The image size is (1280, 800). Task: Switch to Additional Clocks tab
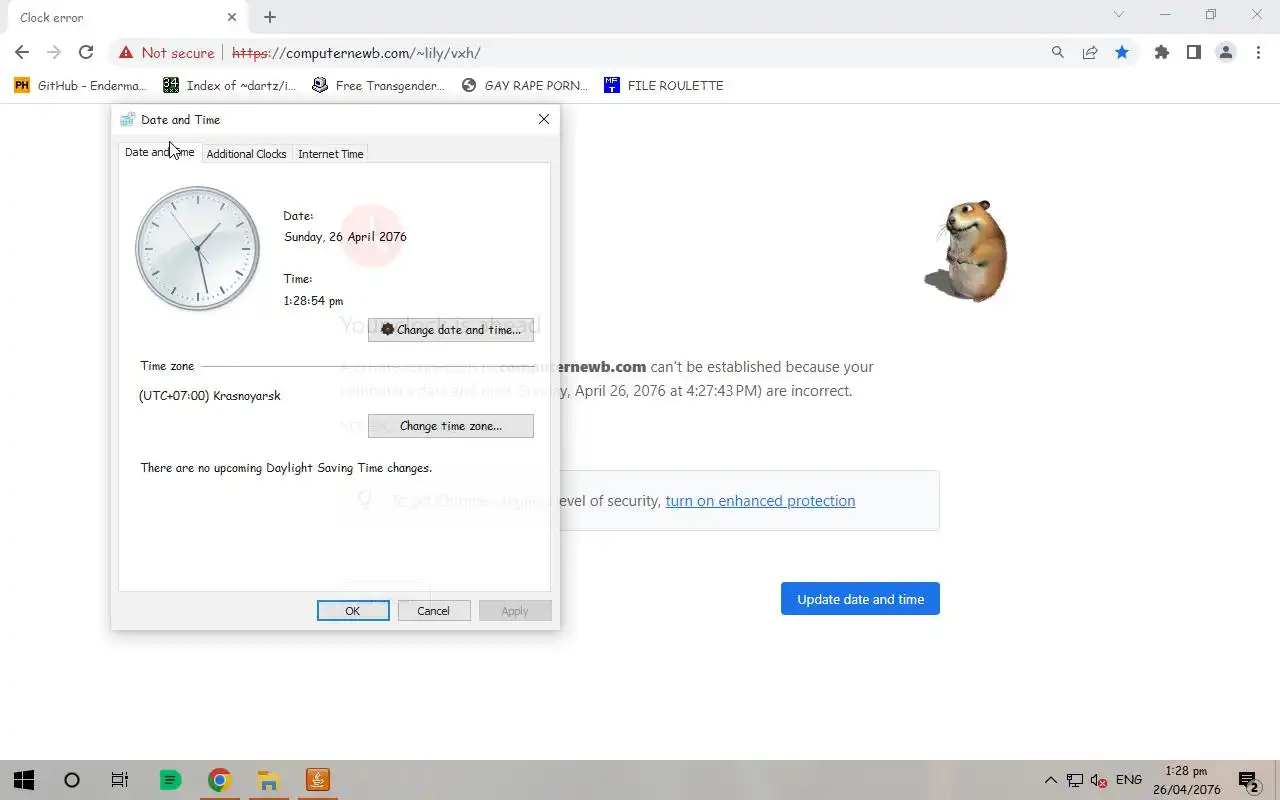point(246,154)
